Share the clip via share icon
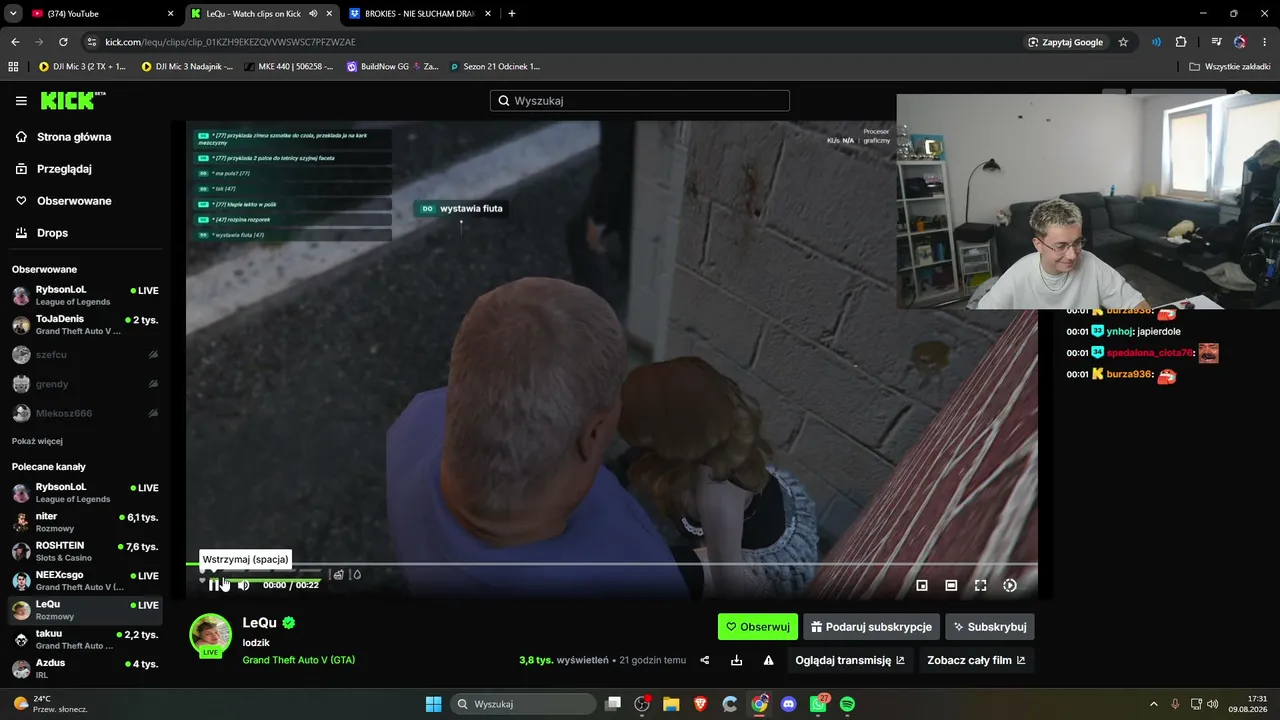The image size is (1280, 720). click(705, 660)
